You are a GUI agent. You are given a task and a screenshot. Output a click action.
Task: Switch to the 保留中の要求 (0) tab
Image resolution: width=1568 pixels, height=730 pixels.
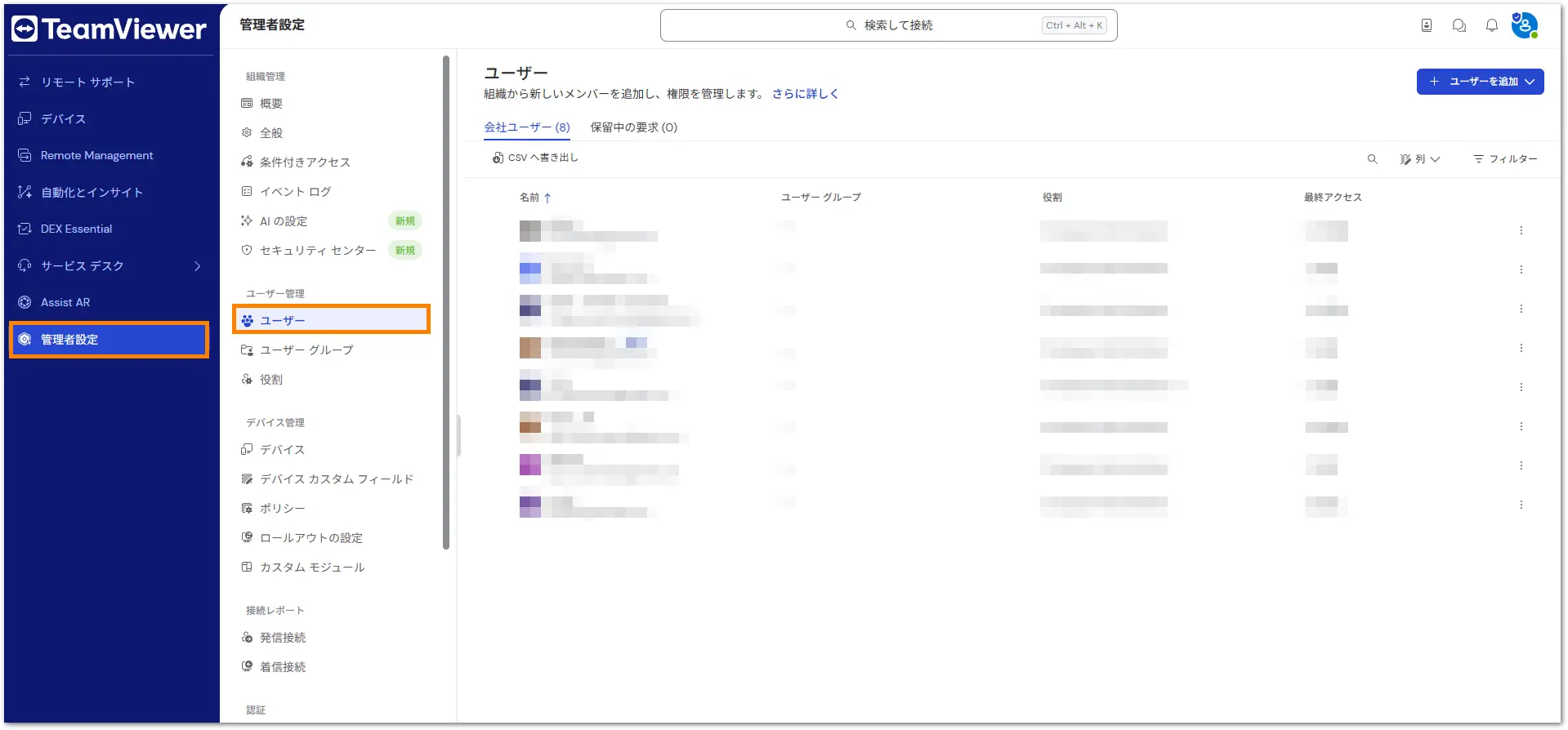[x=634, y=127]
